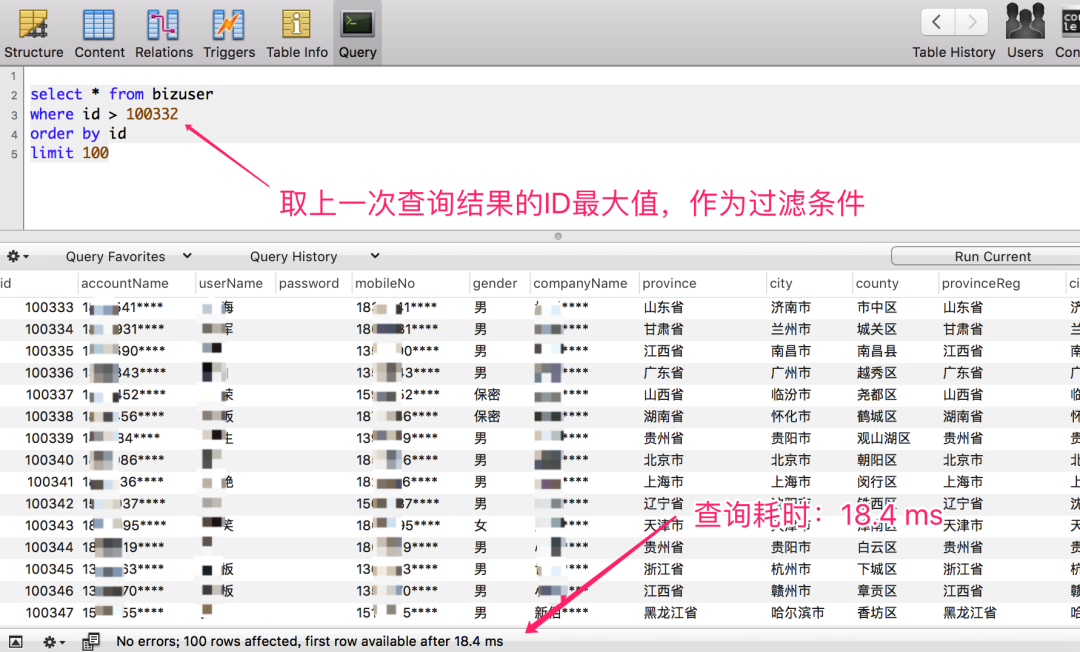The width and height of the screenshot is (1080, 652).
Task: Open the gear menu in the bottom status bar
Action: coord(50,641)
